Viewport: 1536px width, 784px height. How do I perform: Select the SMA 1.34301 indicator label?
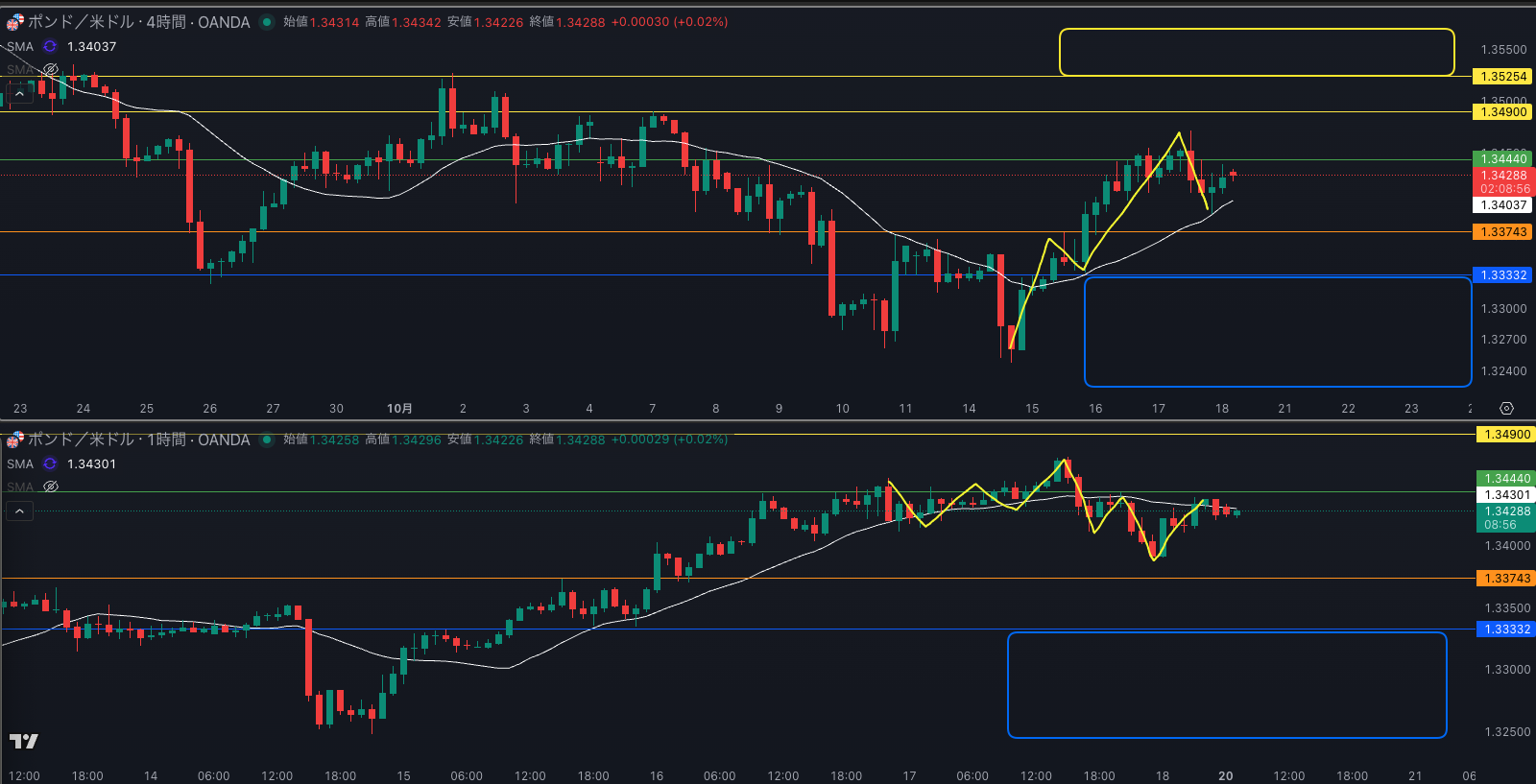tap(61, 463)
